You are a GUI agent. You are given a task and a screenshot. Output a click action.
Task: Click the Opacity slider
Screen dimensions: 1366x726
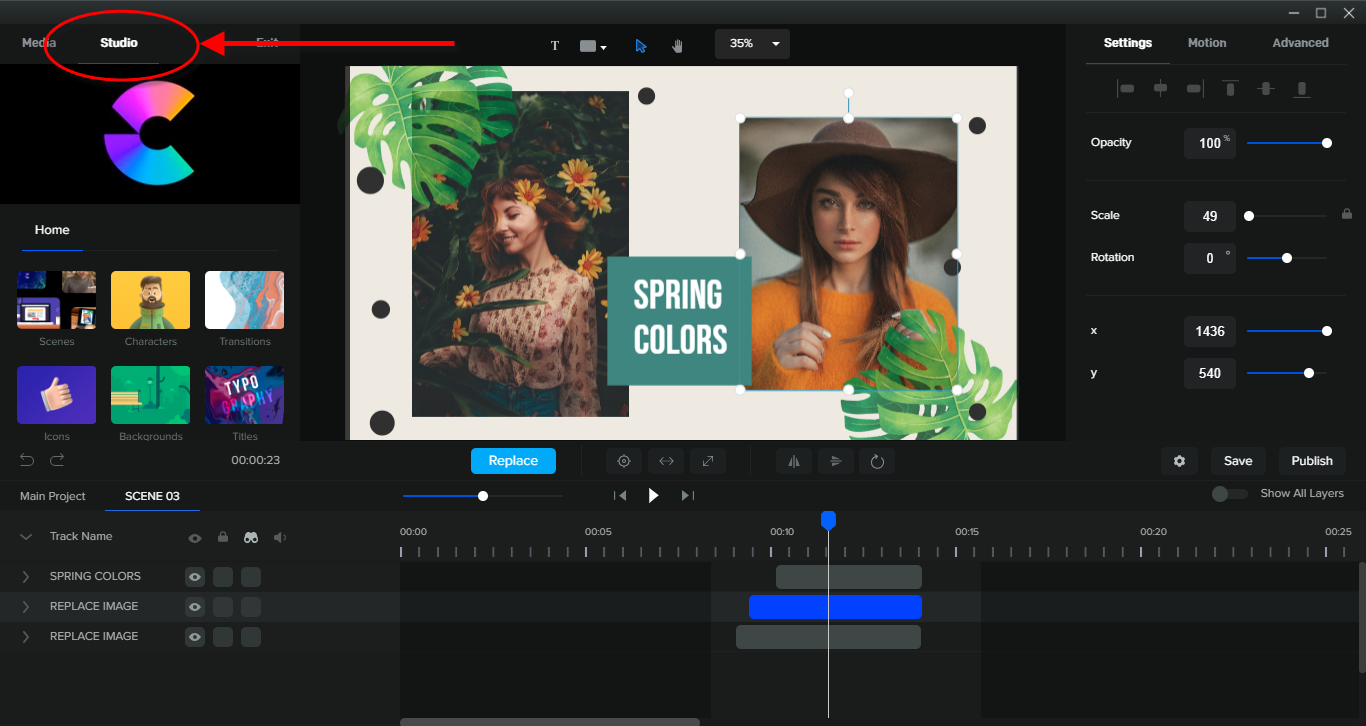click(x=1287, y=143)
